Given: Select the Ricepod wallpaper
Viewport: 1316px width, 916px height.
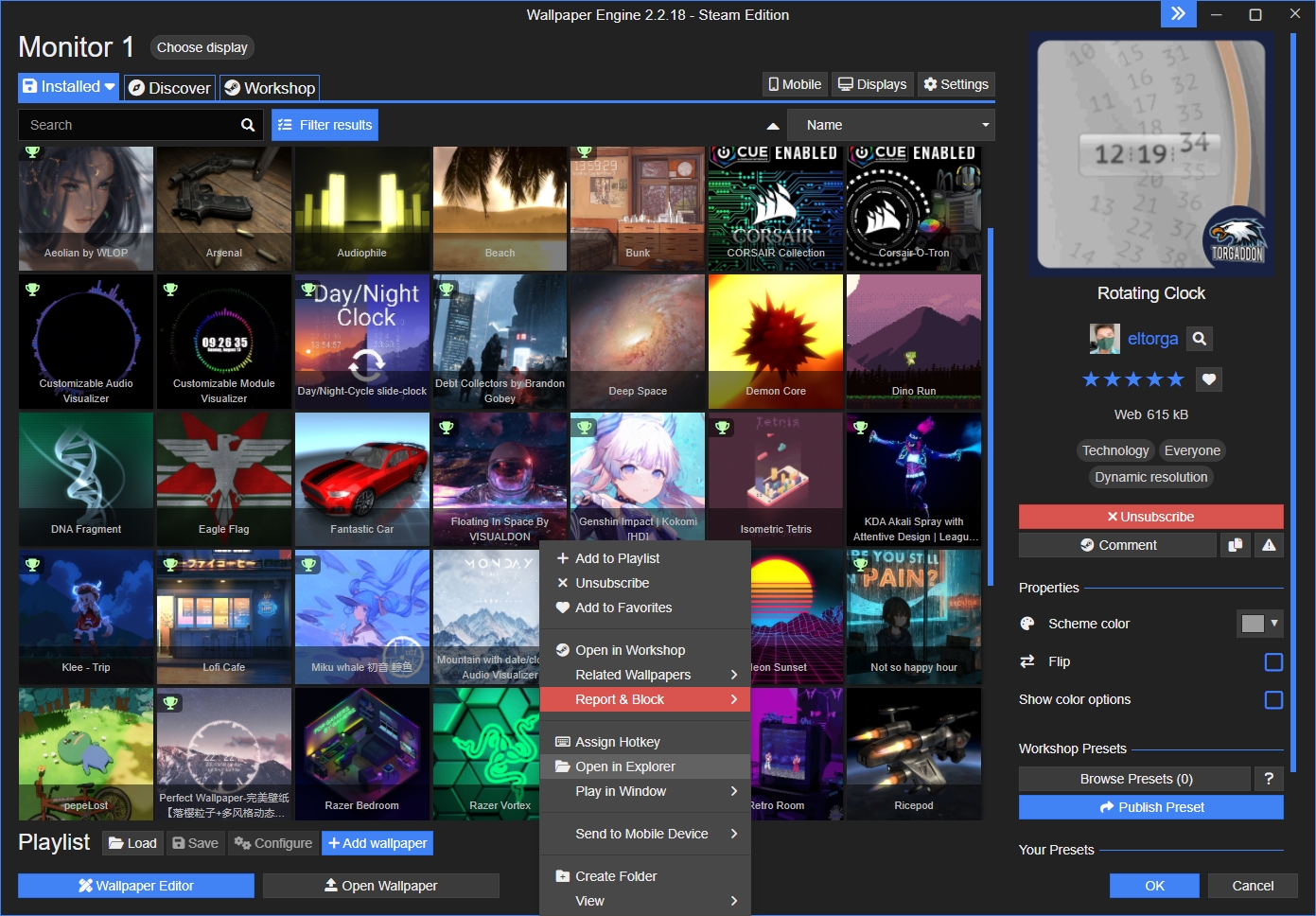Looking at the screenshot, I should tap(914, 754).
